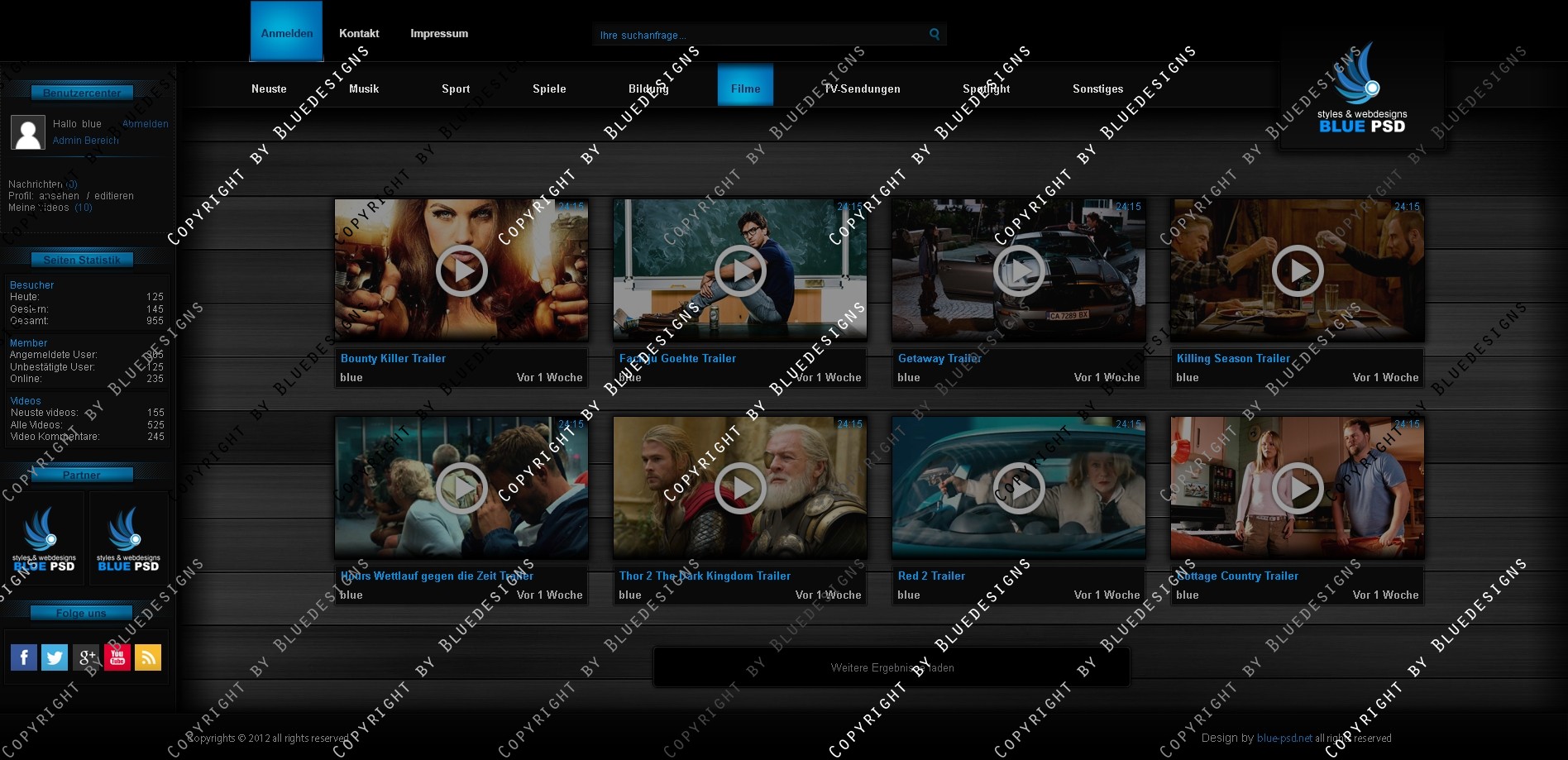Click the profile 'ansehen' link
This screenshot has height=760, width=1568.
click(x=60, y=196)
